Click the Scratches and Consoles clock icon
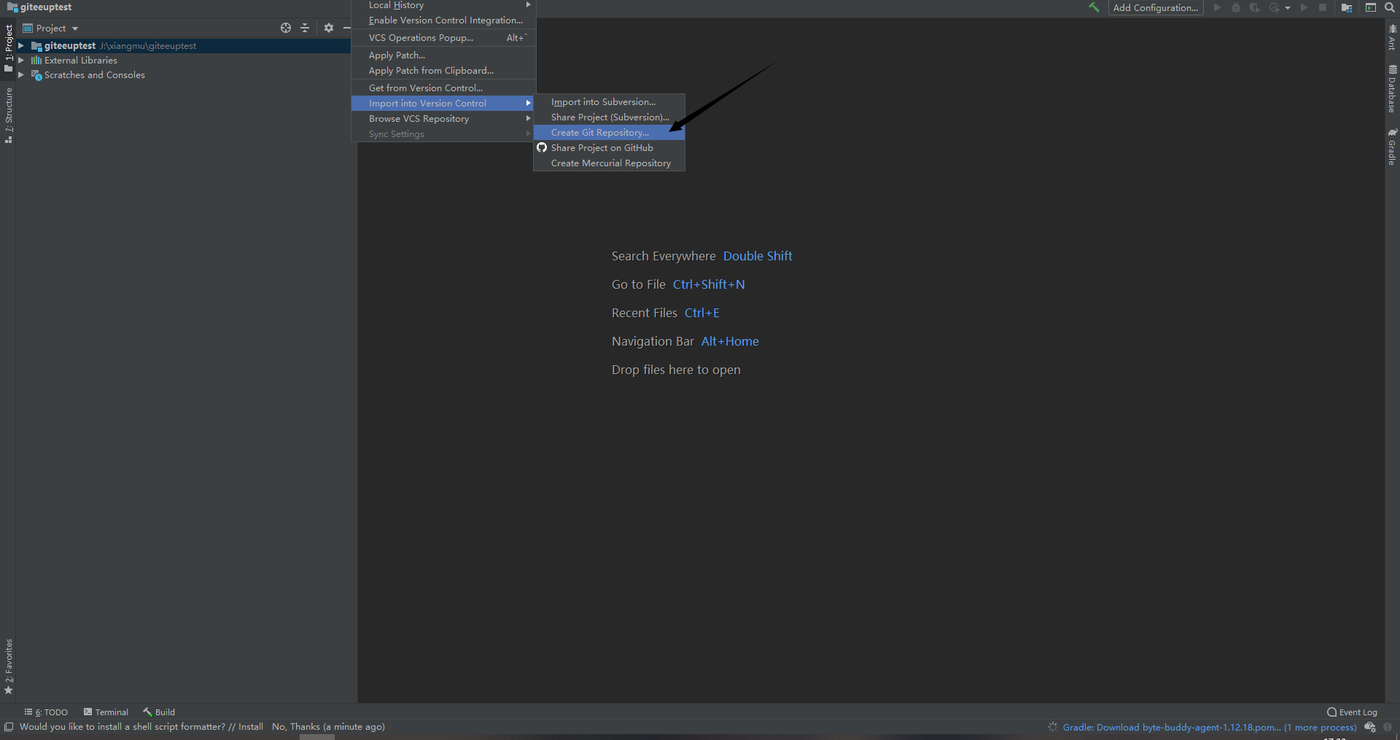Image resolution: width=1400 pixels, height=740 pixels. tap(37, 75)
